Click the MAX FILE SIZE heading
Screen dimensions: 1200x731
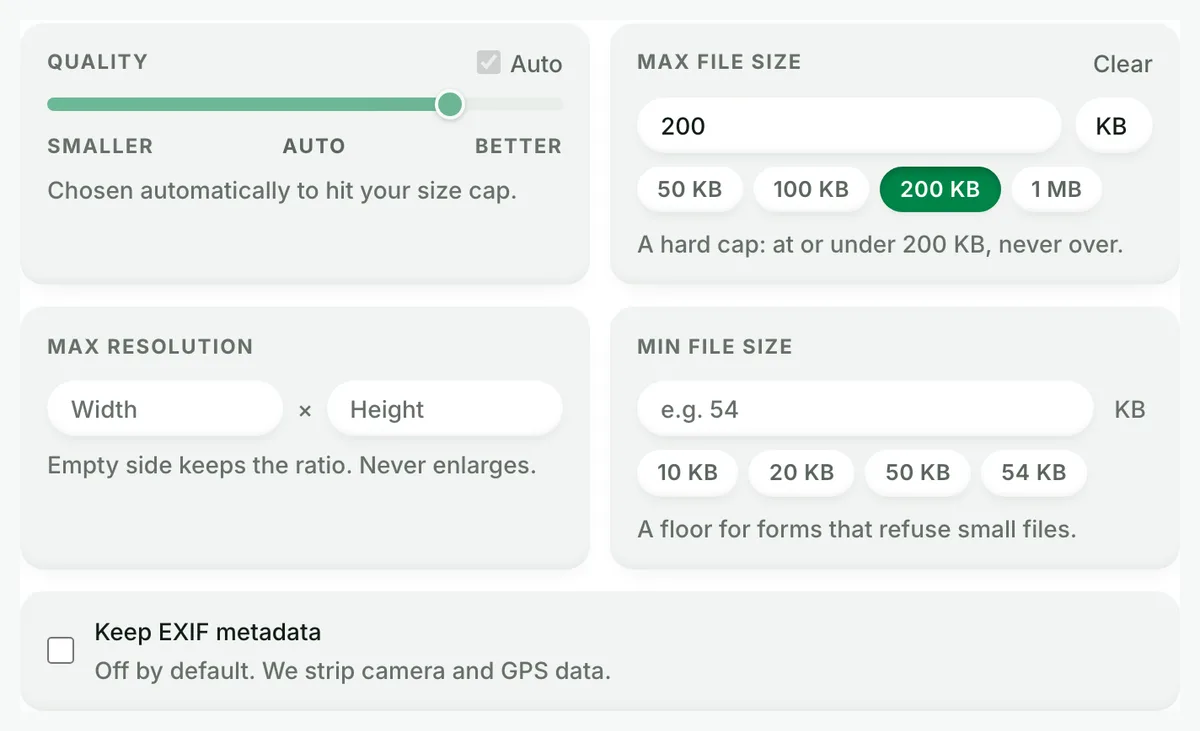coord(720,62)
